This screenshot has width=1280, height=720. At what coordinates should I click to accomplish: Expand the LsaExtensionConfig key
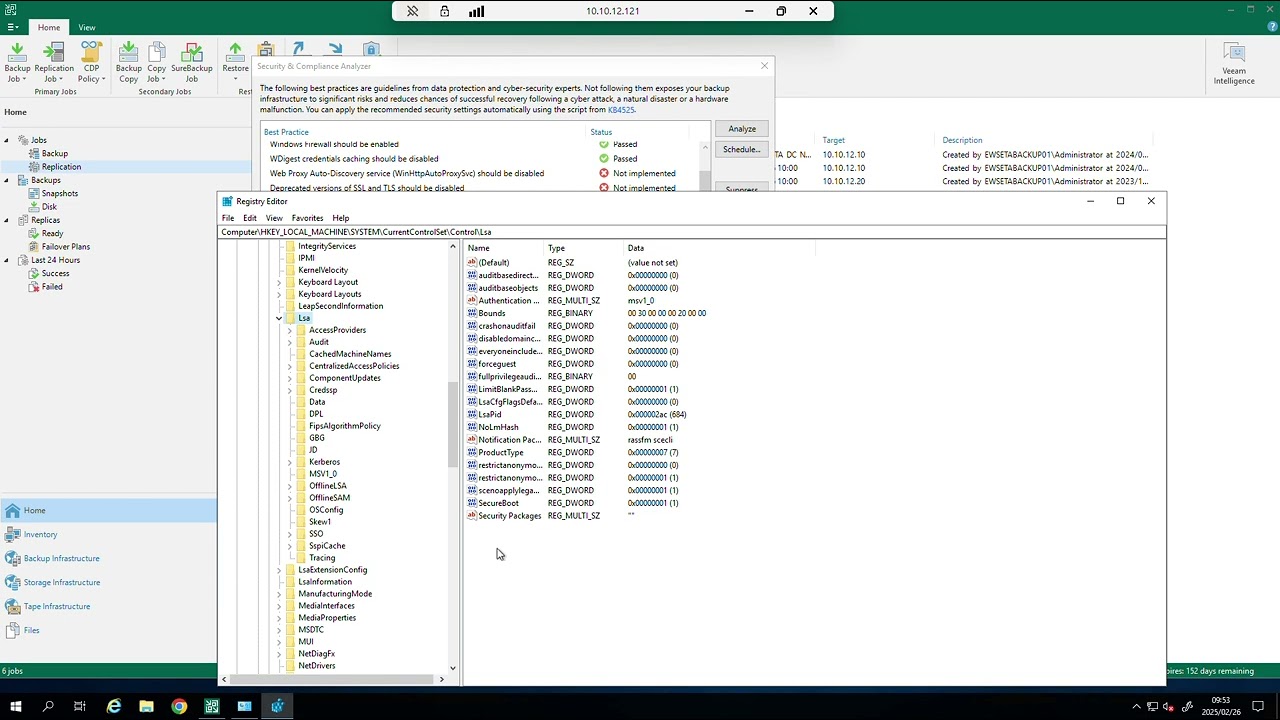tap(279, 570)
